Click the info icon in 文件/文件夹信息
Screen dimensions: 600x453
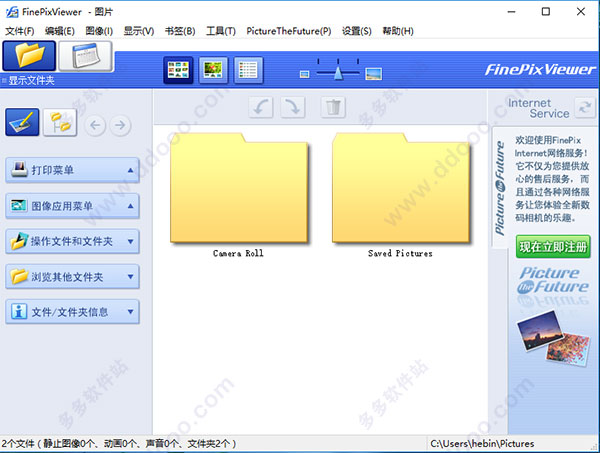point(19,311)
